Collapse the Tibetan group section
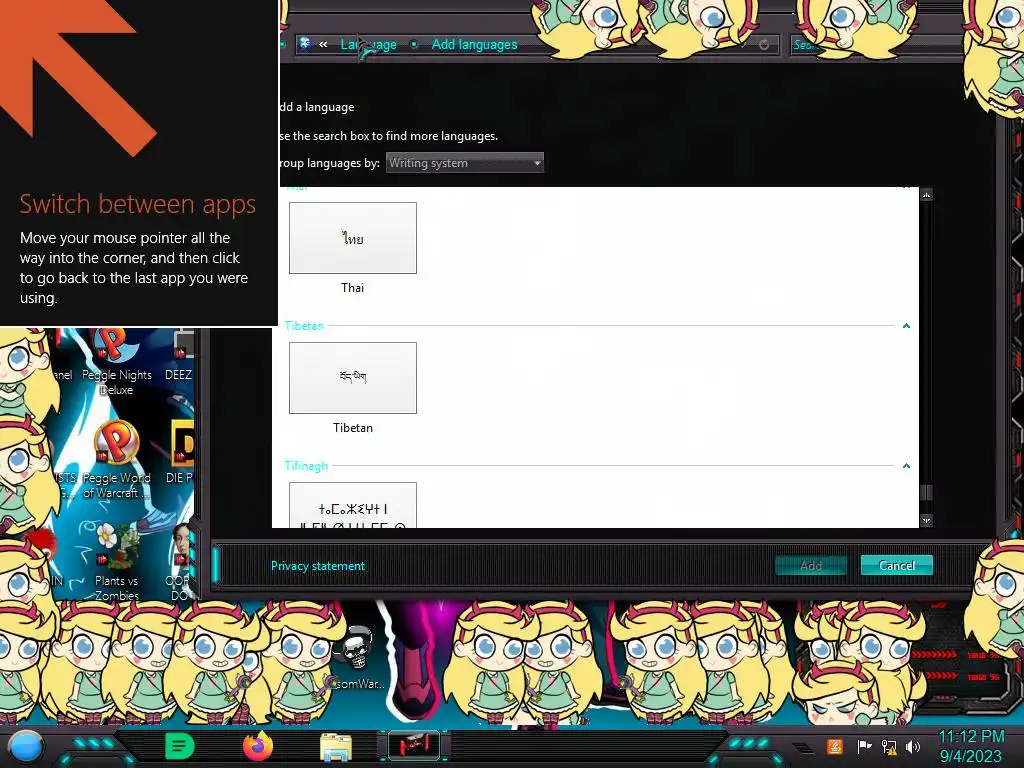 coord(906,326)
